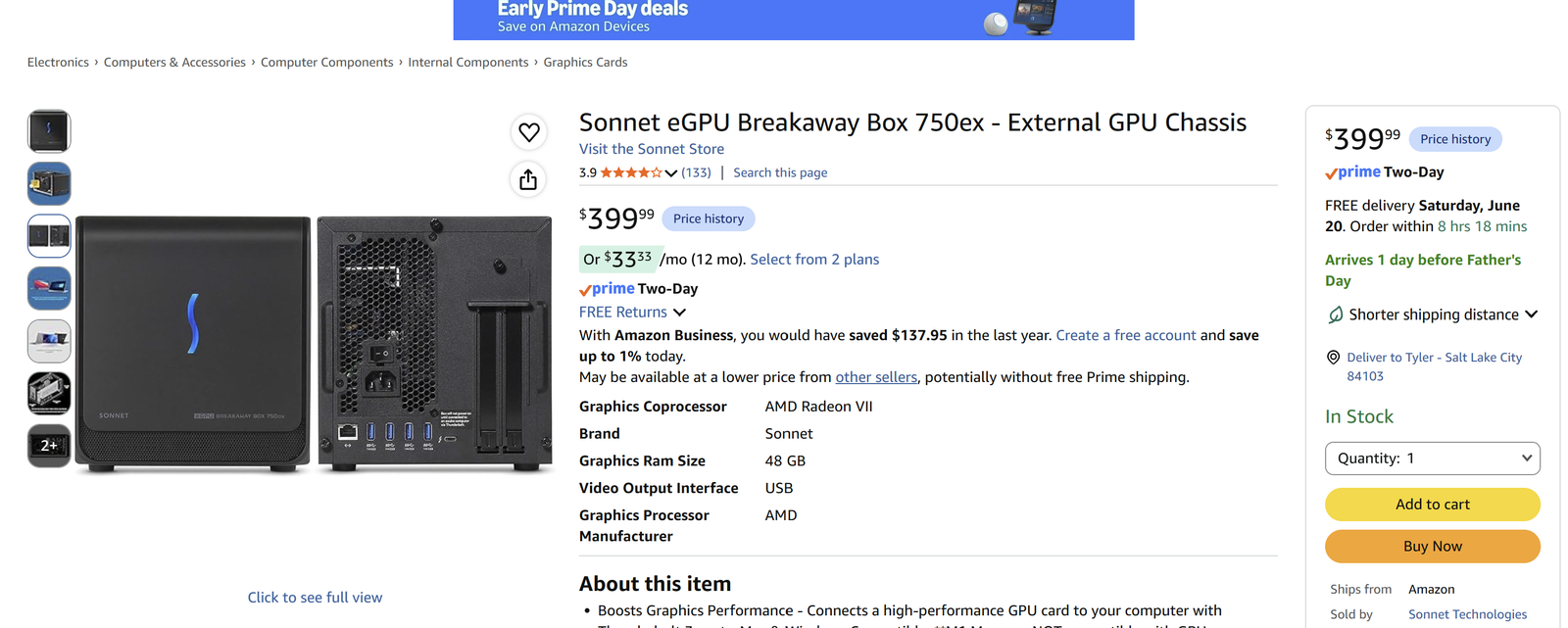1568x628 pixels.
Task: Open the Graphics Cards breadcrumb
Action: coord(585,62)
